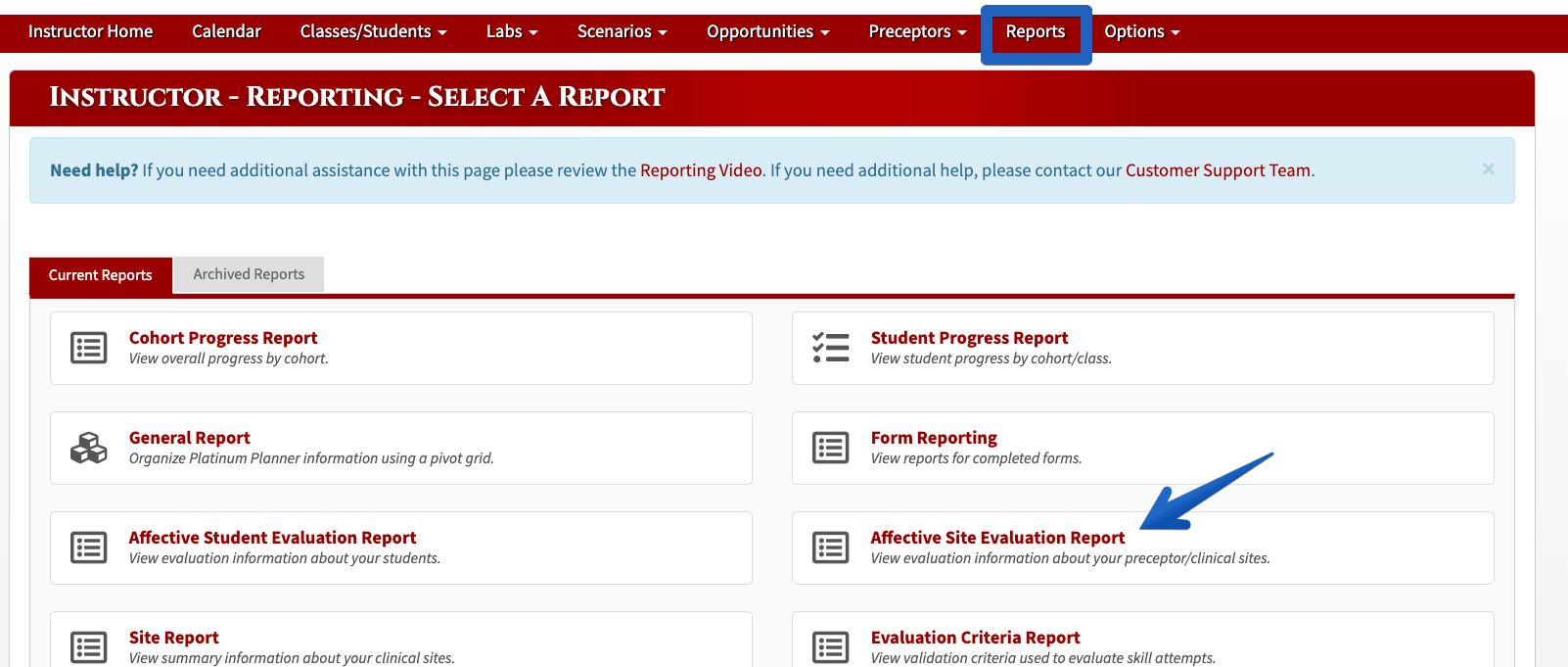Click the Evaluation Criteria Report icon
Viewport: 1568px width, 667px height.
tap(831, 647)
